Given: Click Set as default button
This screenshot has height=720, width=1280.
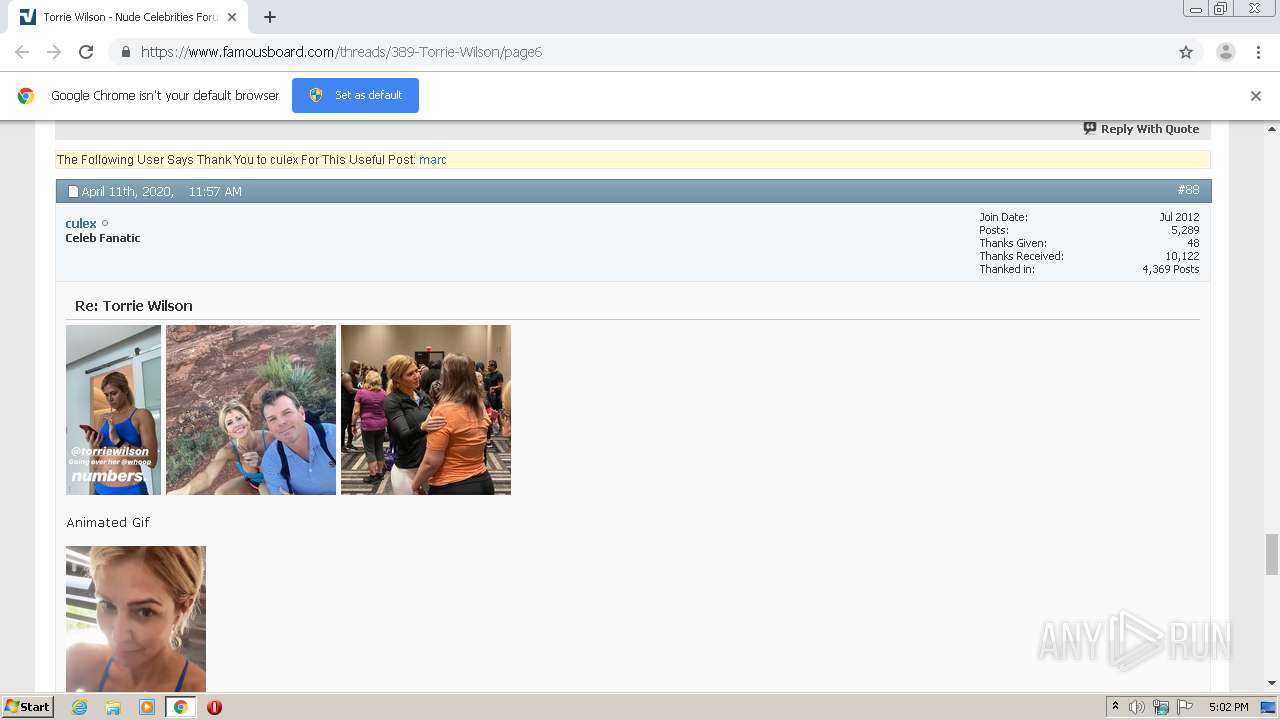Looking at the screenshot, I should (355, 95).
